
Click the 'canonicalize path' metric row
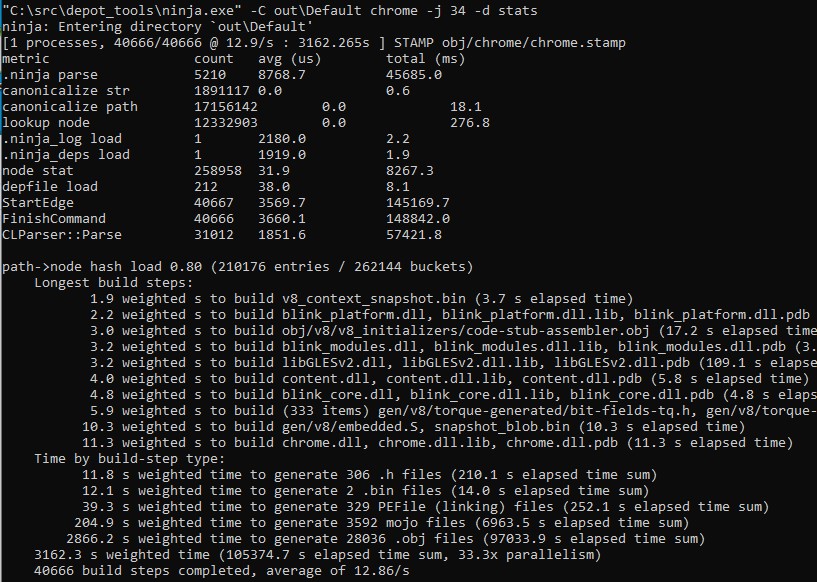tap(70, 107)
